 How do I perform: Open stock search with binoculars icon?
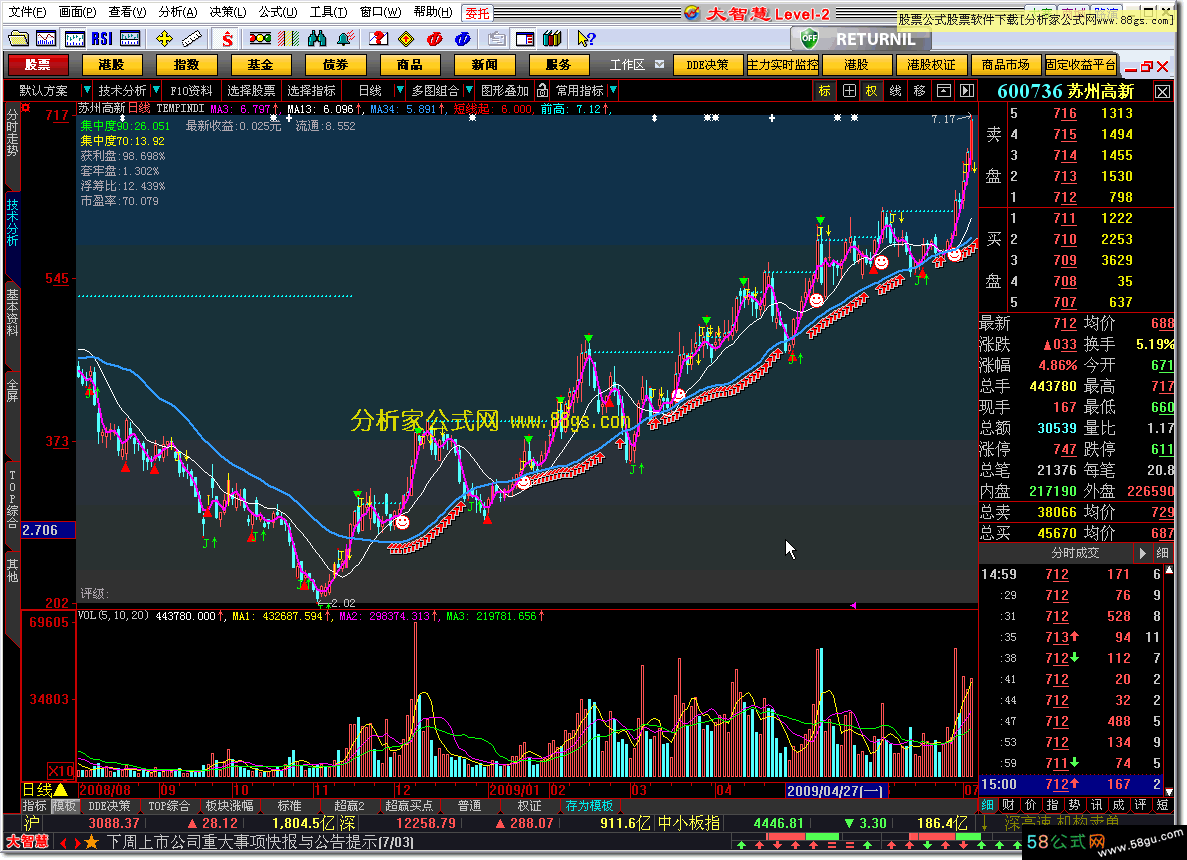(317, 39)
